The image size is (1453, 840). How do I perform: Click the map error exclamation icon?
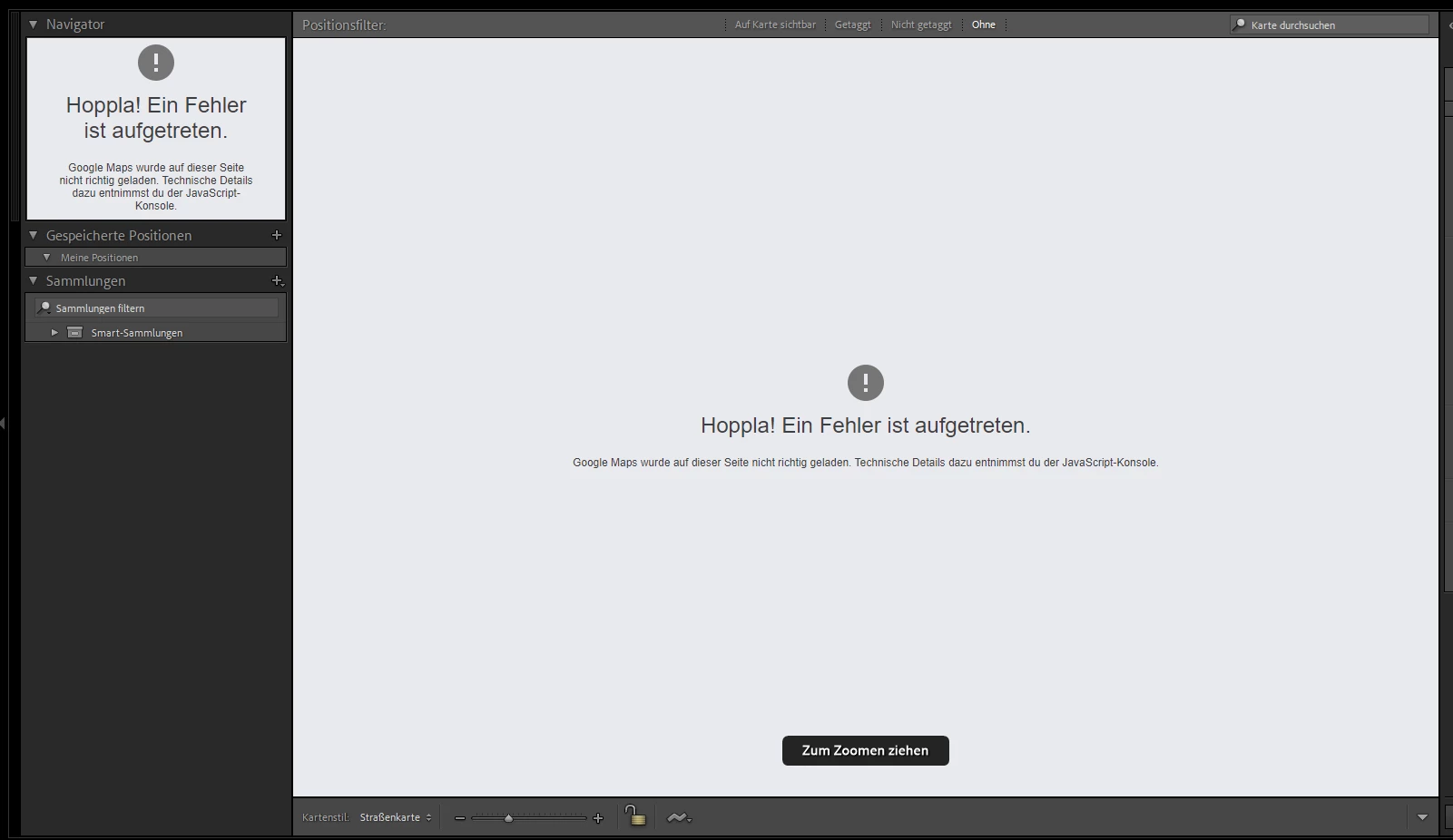point(866,383)
